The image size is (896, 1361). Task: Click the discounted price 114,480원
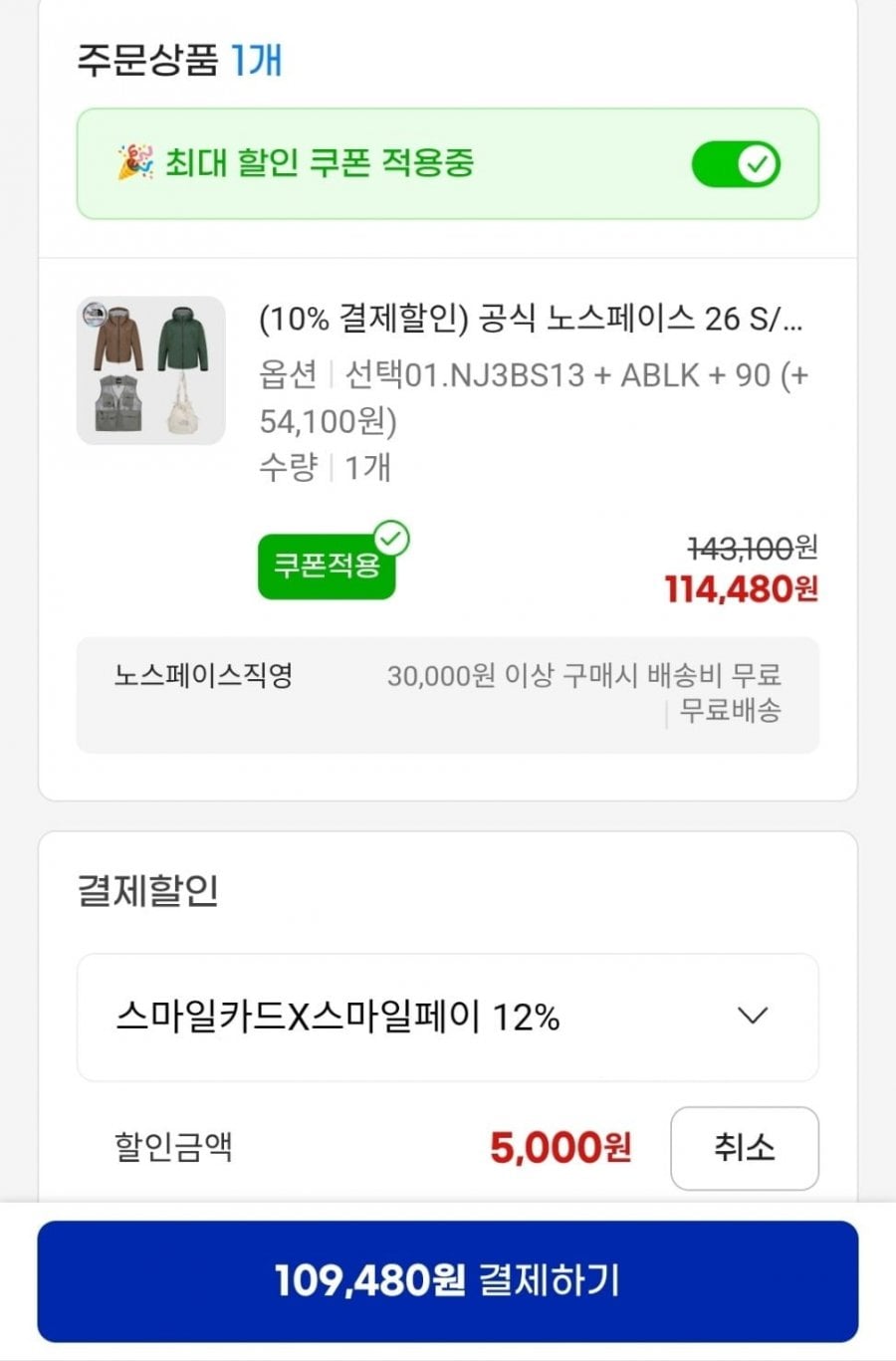pos(741,589)
